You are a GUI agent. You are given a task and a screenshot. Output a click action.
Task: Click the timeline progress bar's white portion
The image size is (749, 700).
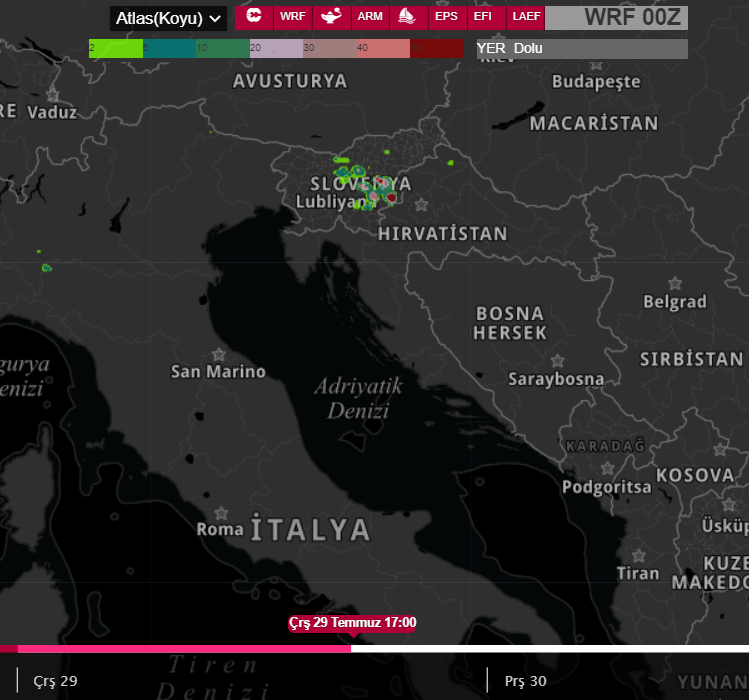550,649
